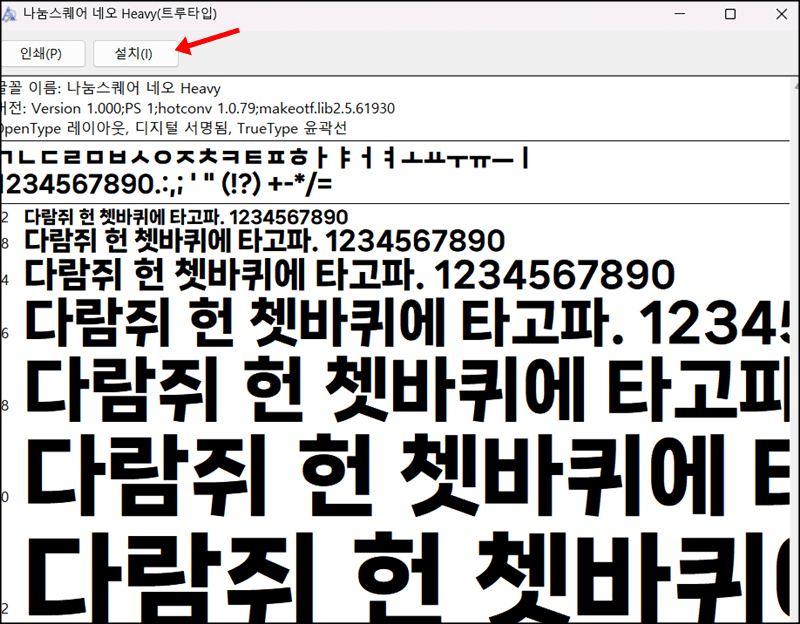The height and width of the screenshot is (624, 800).
Task: Click the 설치(I) install button
Action: click(x=136, y=54)
